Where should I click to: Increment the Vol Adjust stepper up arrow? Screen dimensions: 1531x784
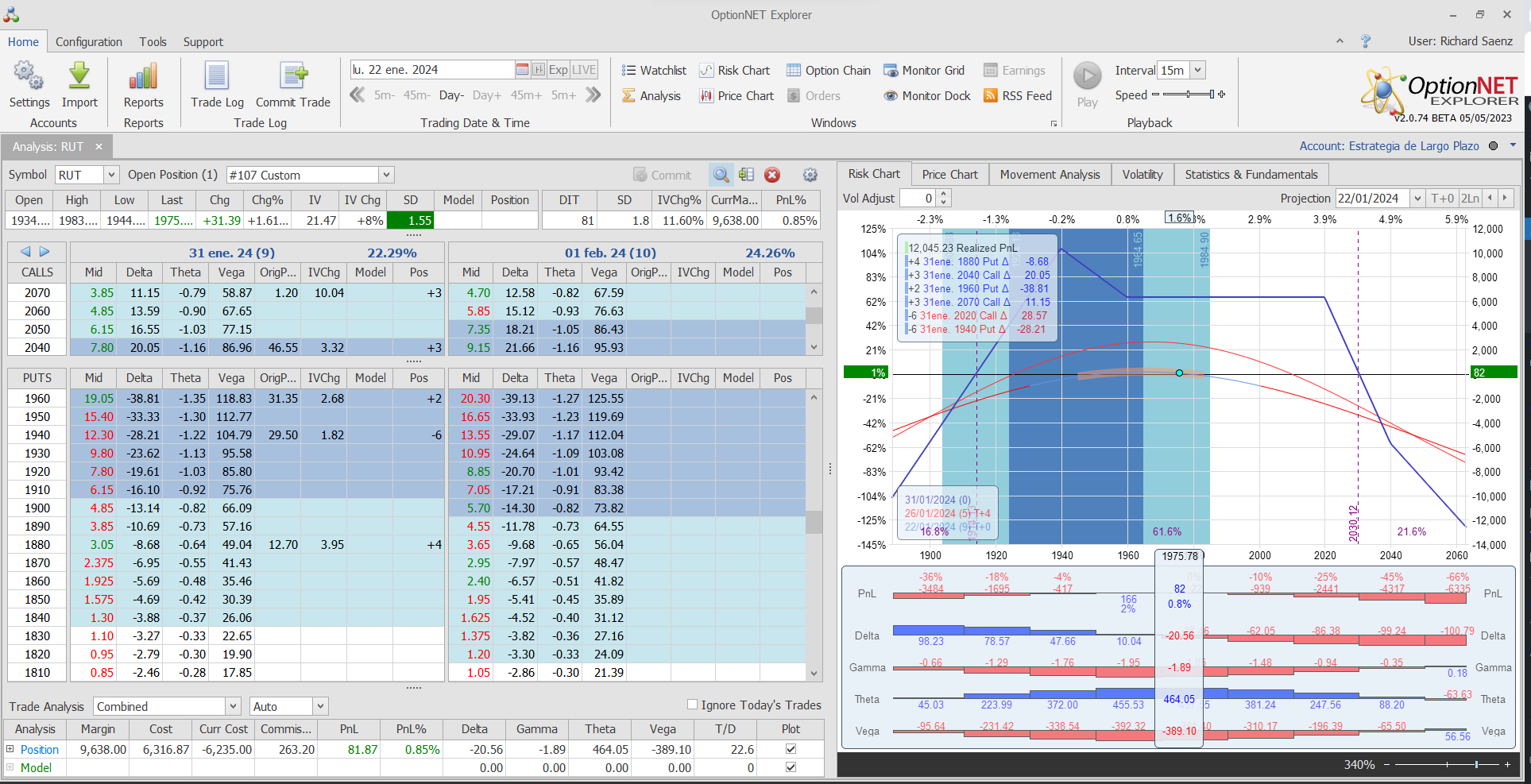click(x=943, y=194)
